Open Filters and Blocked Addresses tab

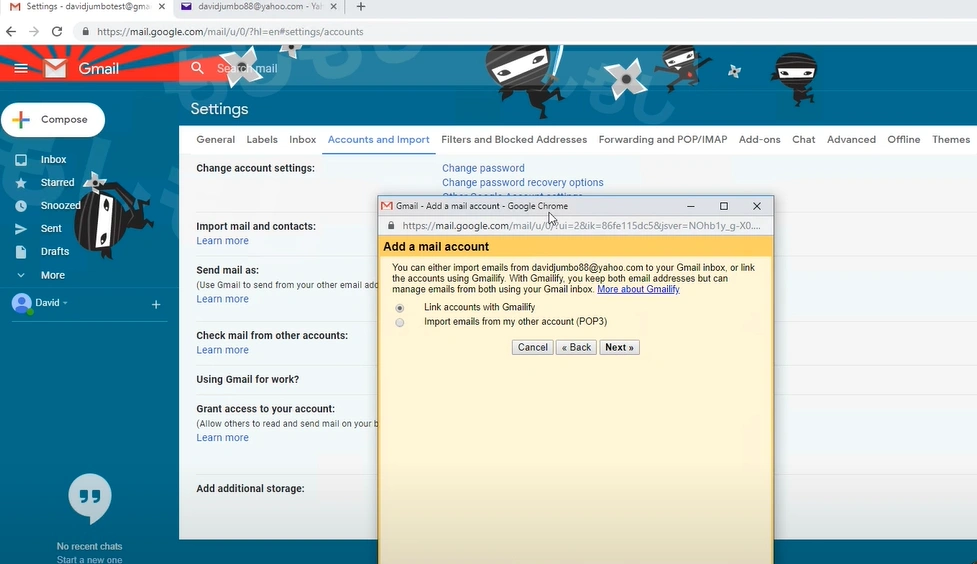[x=514, y=140]
